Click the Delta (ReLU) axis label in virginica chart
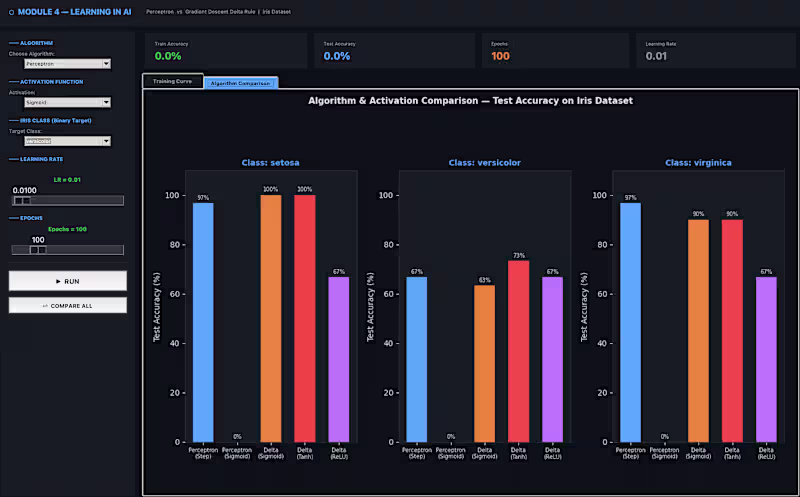 click(x=766, y=454)
